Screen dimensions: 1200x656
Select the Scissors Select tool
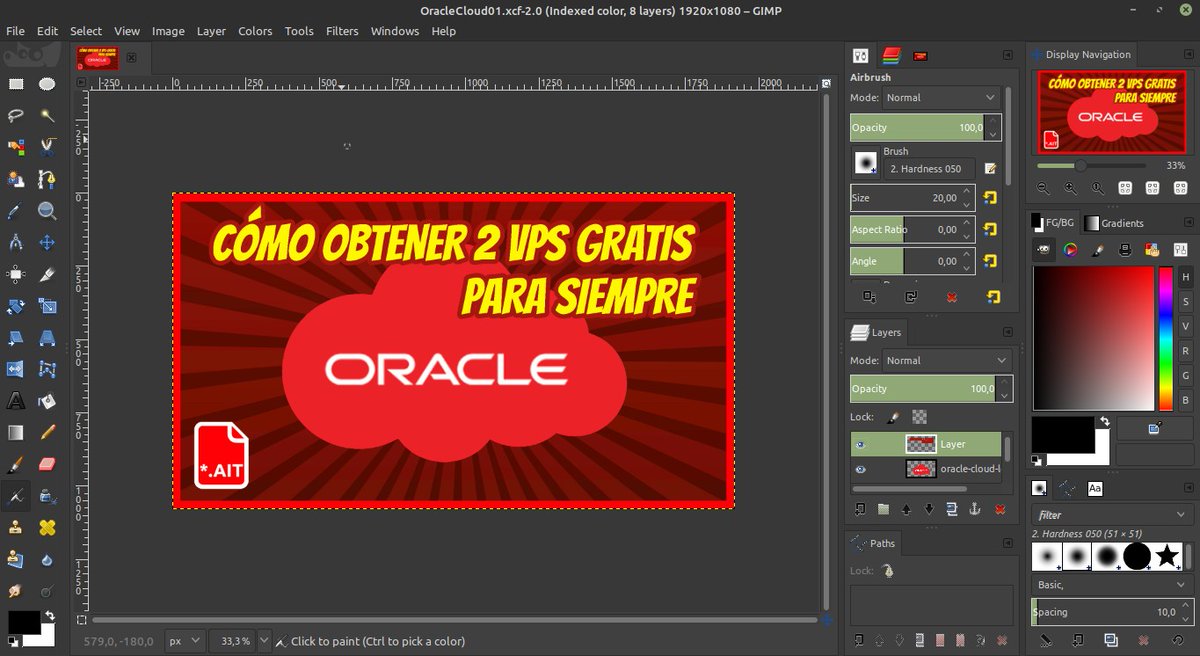[x=47, y=147]
